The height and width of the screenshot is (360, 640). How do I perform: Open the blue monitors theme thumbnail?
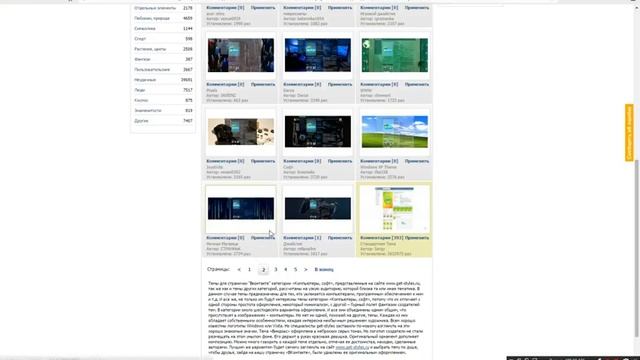pos(318,55)
